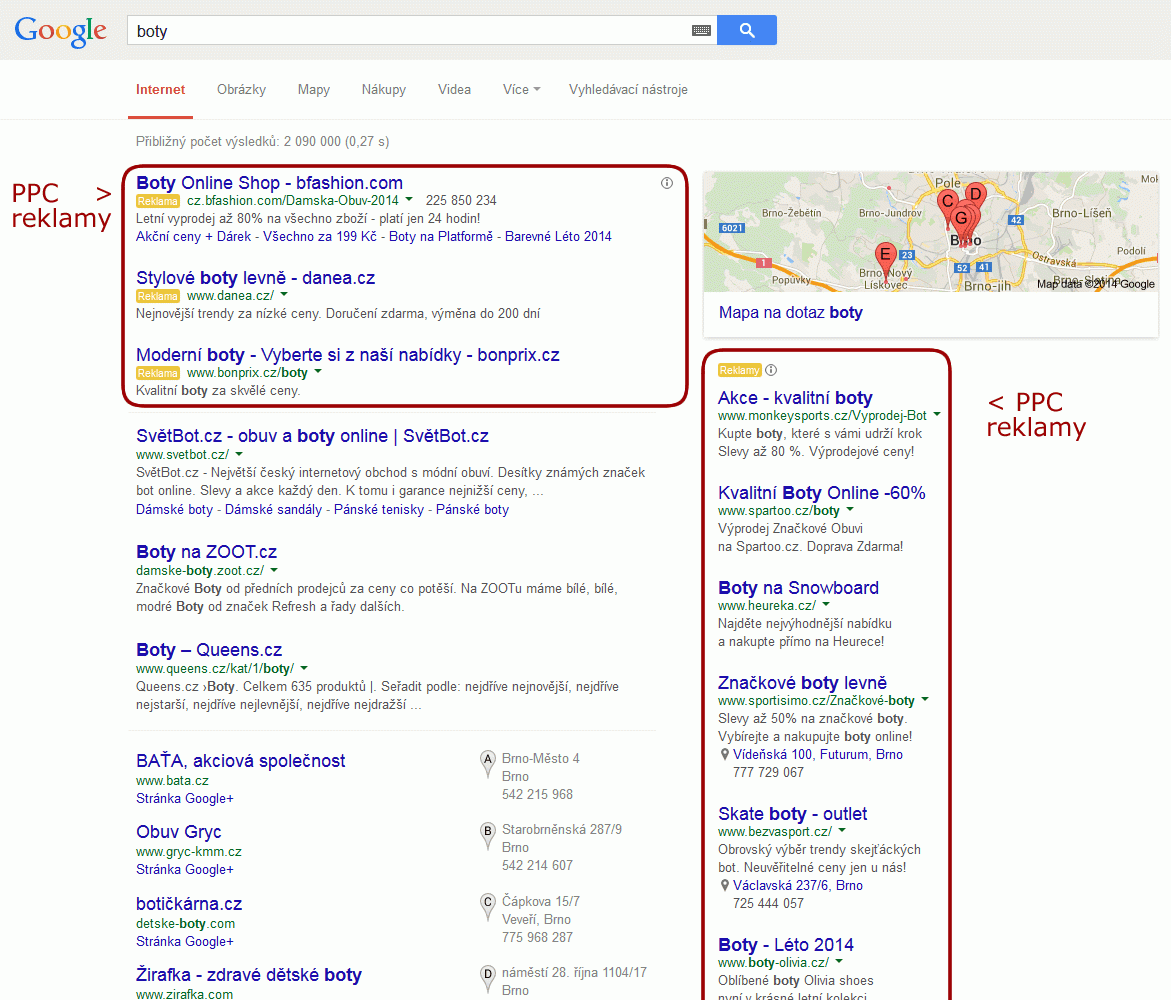
Task: Click the info icon beside top ads
Action: [x=667, y=183]
